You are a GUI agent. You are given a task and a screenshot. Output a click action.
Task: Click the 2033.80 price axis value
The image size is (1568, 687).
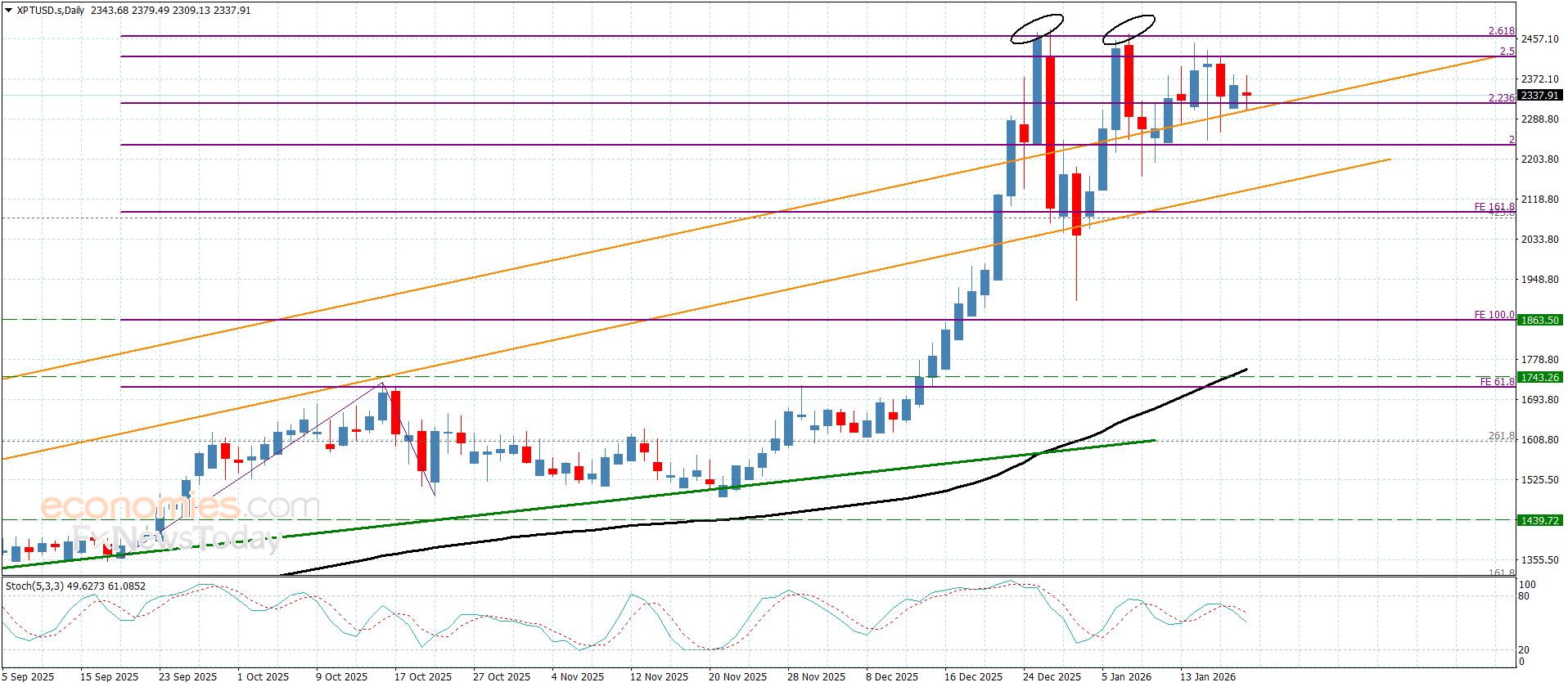pyautogui.click(x=1540, y=240)
